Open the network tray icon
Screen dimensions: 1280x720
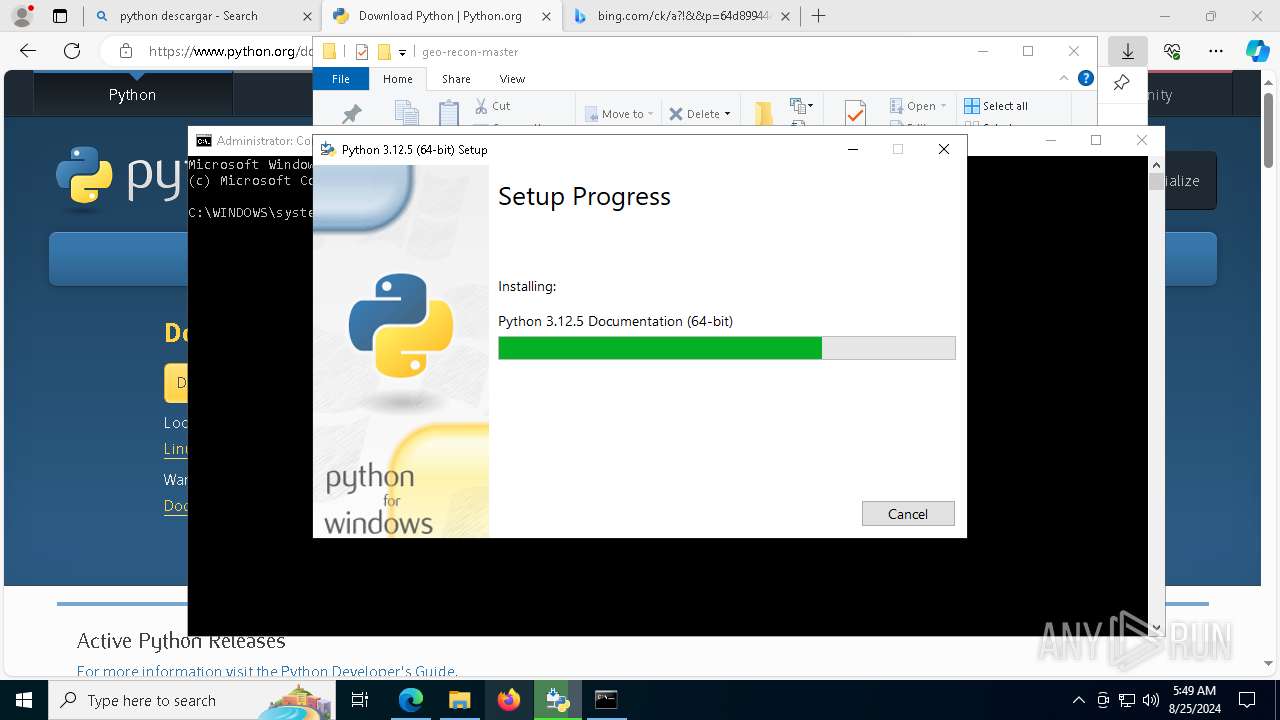[1127, 700]
